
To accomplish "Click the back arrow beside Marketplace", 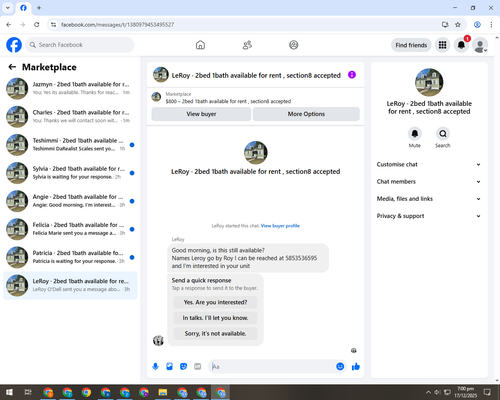I will click(x=12, y=67).
